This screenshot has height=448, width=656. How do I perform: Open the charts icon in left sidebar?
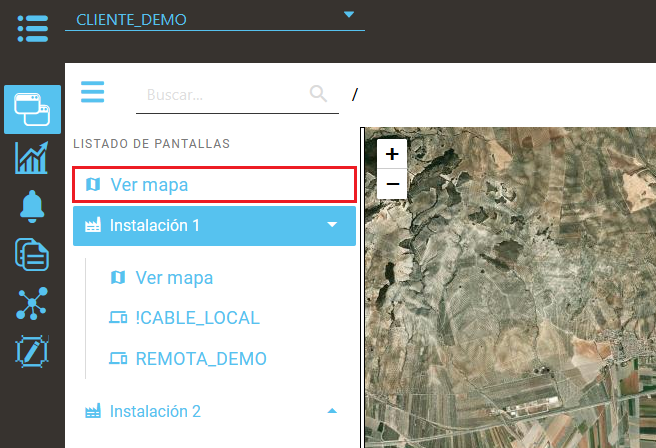(x=32, y=158)
